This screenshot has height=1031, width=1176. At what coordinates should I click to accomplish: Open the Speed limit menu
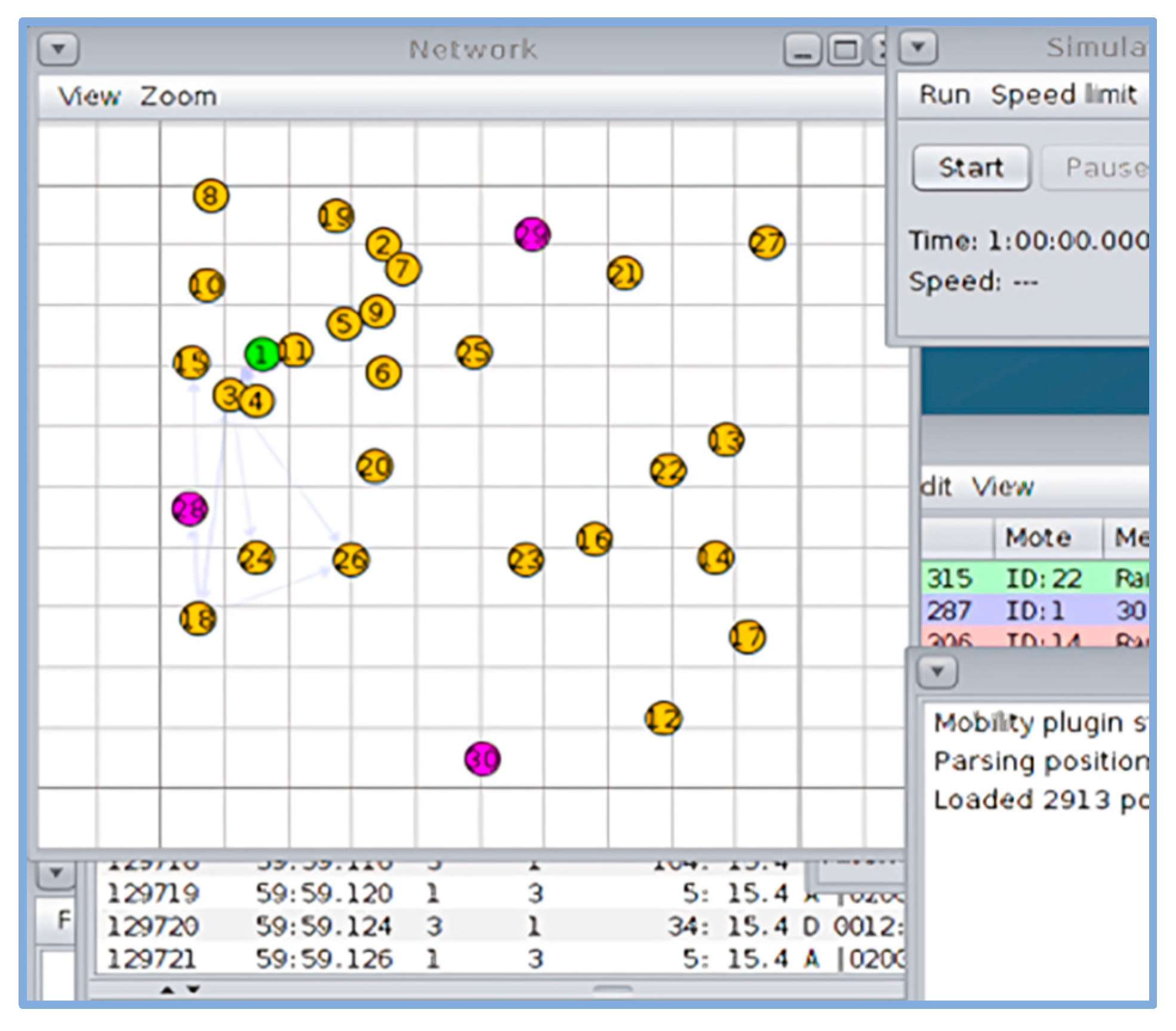click(1063, 94)
